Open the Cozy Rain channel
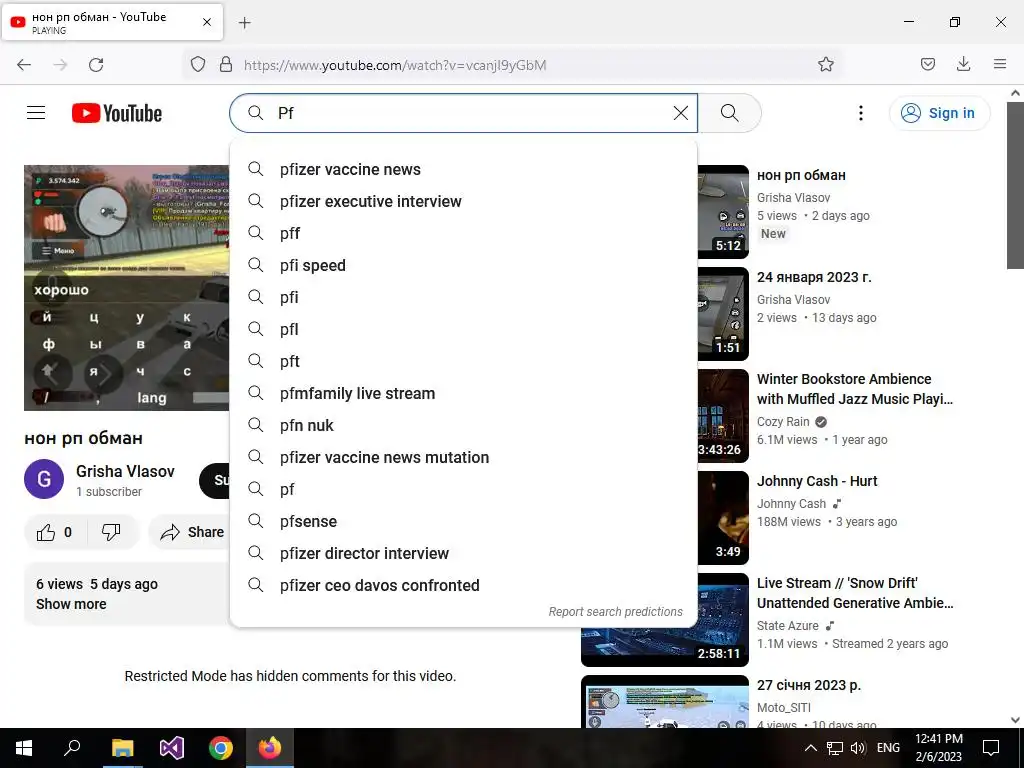Screen dimensions: 1024x768 [783, 422]
